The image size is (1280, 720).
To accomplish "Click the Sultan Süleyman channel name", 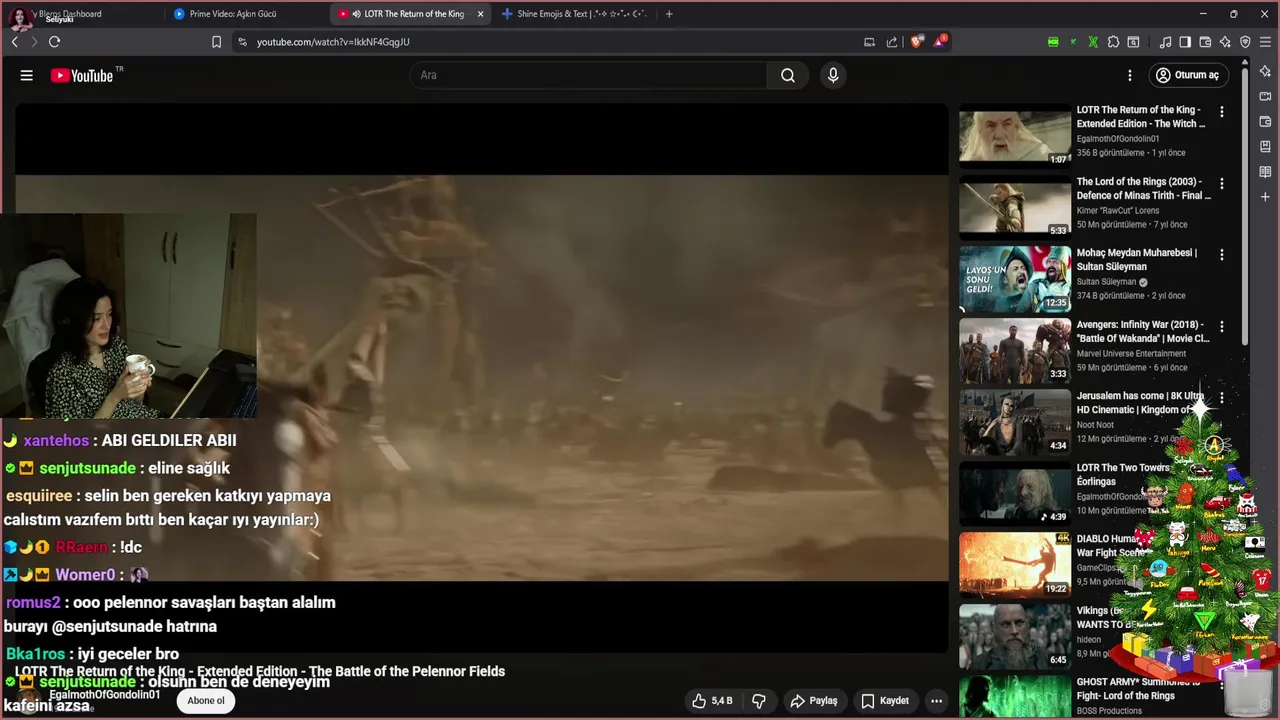I will (x=1106, y=282).
